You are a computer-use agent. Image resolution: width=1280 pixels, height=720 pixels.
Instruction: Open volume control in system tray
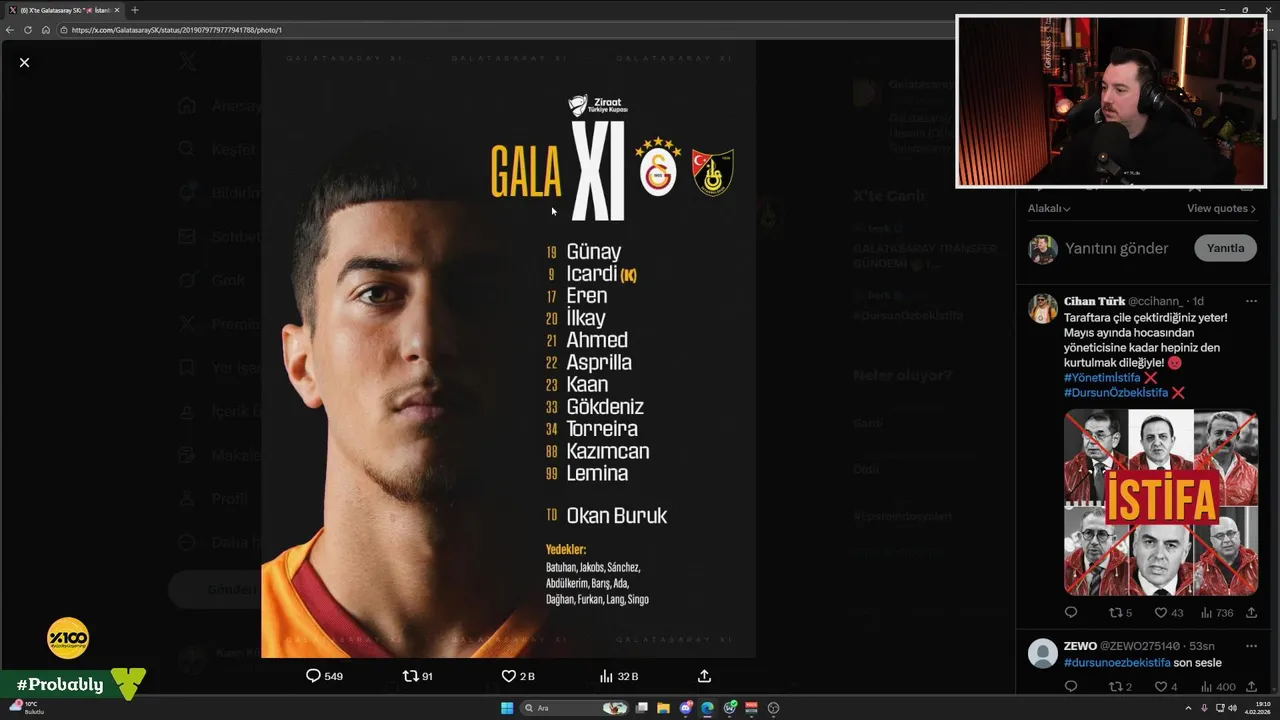[x=1233, y=708]
